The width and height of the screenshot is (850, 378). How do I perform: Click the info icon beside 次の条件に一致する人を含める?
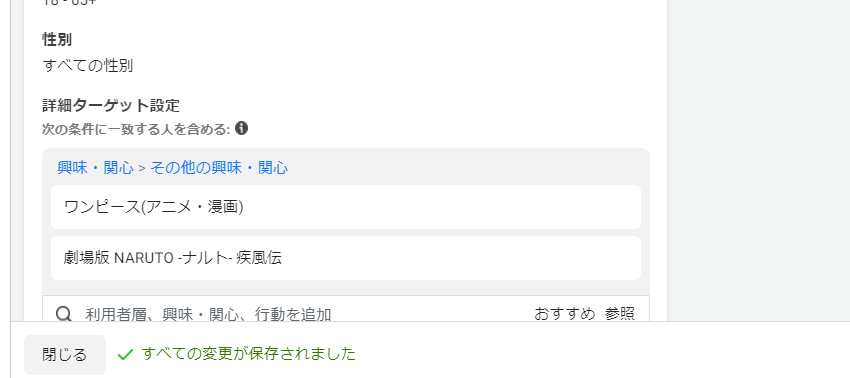pyautogui.click(x=242, y=129)
